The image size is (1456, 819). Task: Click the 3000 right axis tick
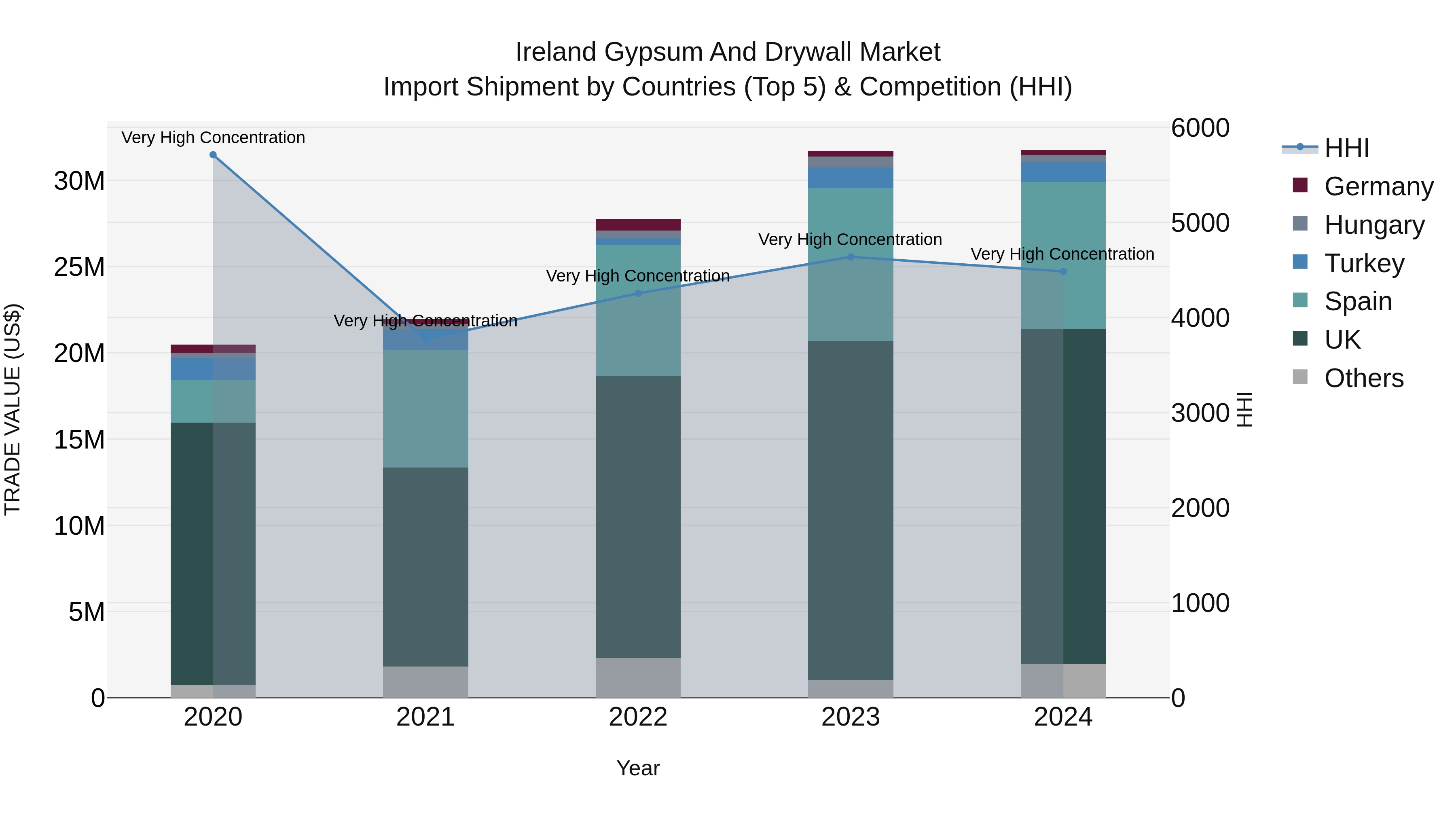(1200, 413)
